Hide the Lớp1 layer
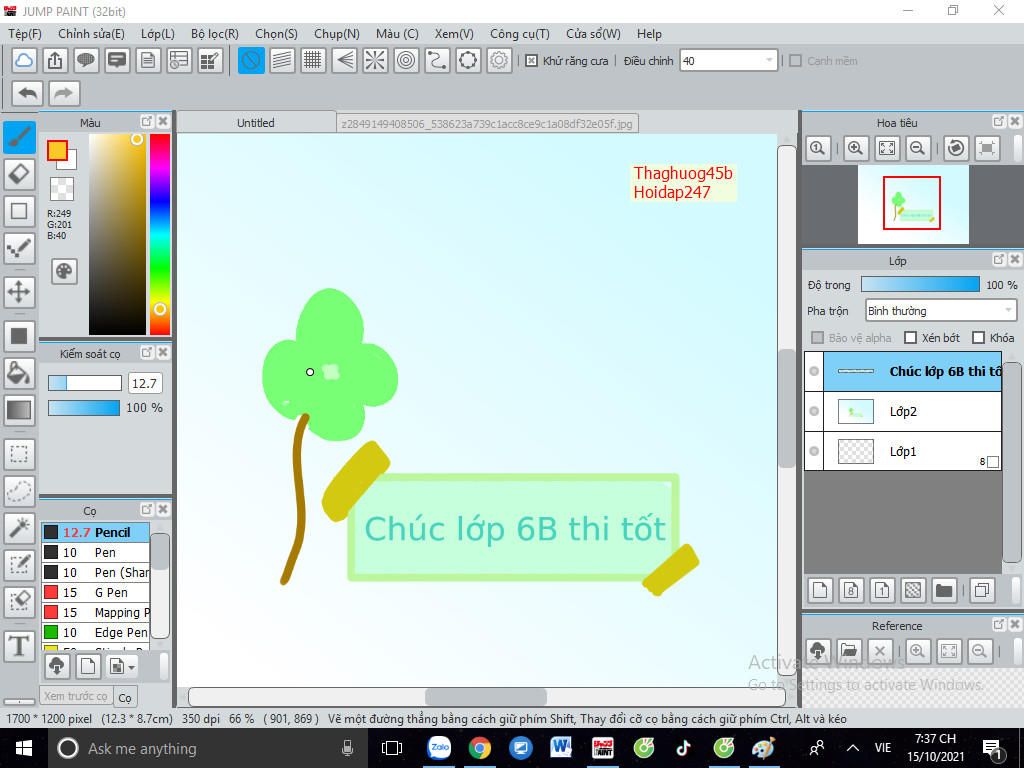Image resolution: width=1024 pixels, height=768 pixels. 814,451
